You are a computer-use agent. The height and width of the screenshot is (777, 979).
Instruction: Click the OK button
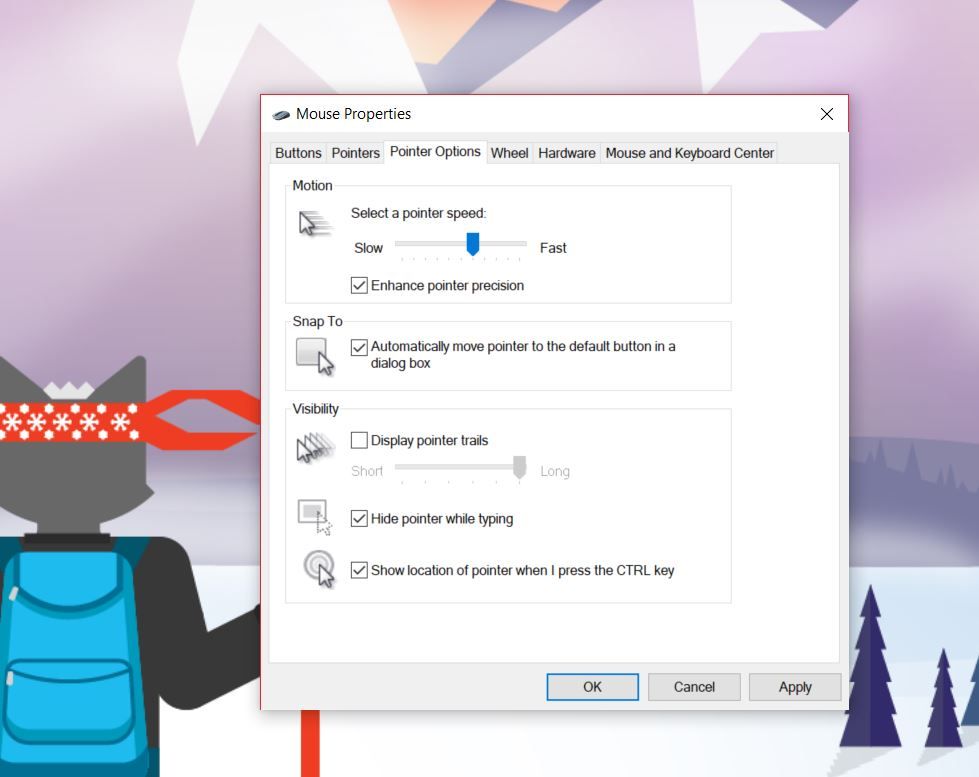click(x=592, y=687)
